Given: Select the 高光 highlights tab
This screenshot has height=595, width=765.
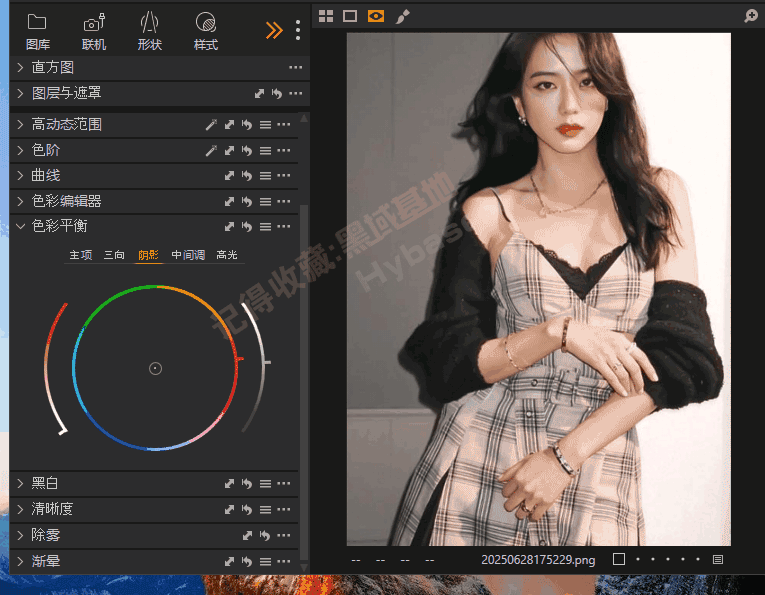Looking at the screenshot, I should coord(226,255).
